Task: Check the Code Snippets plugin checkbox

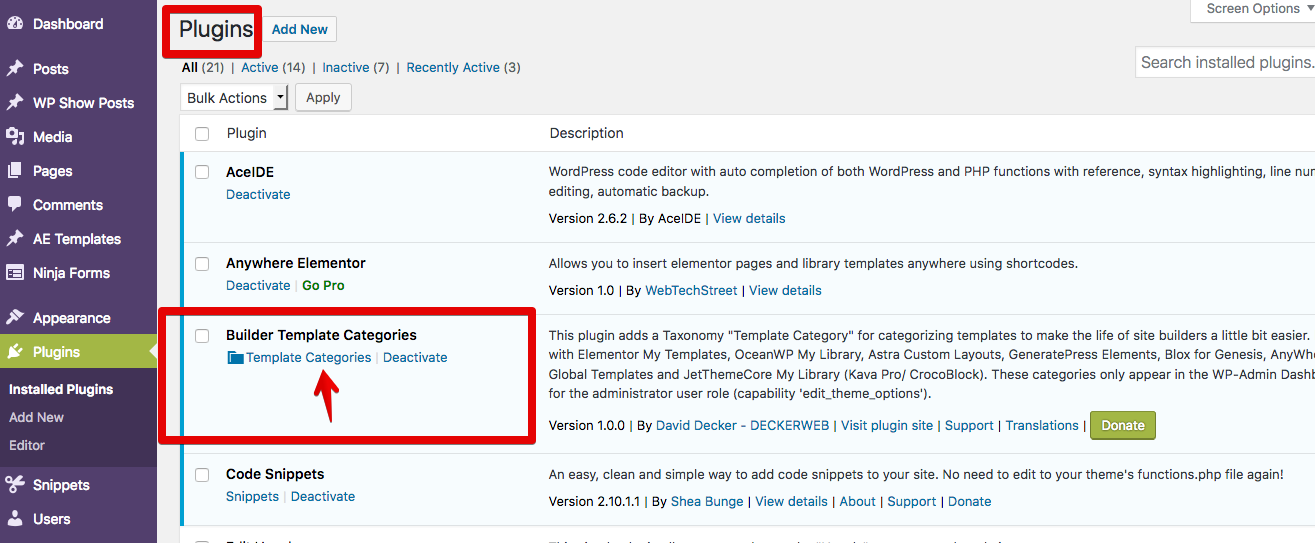Action: [202, 475]
